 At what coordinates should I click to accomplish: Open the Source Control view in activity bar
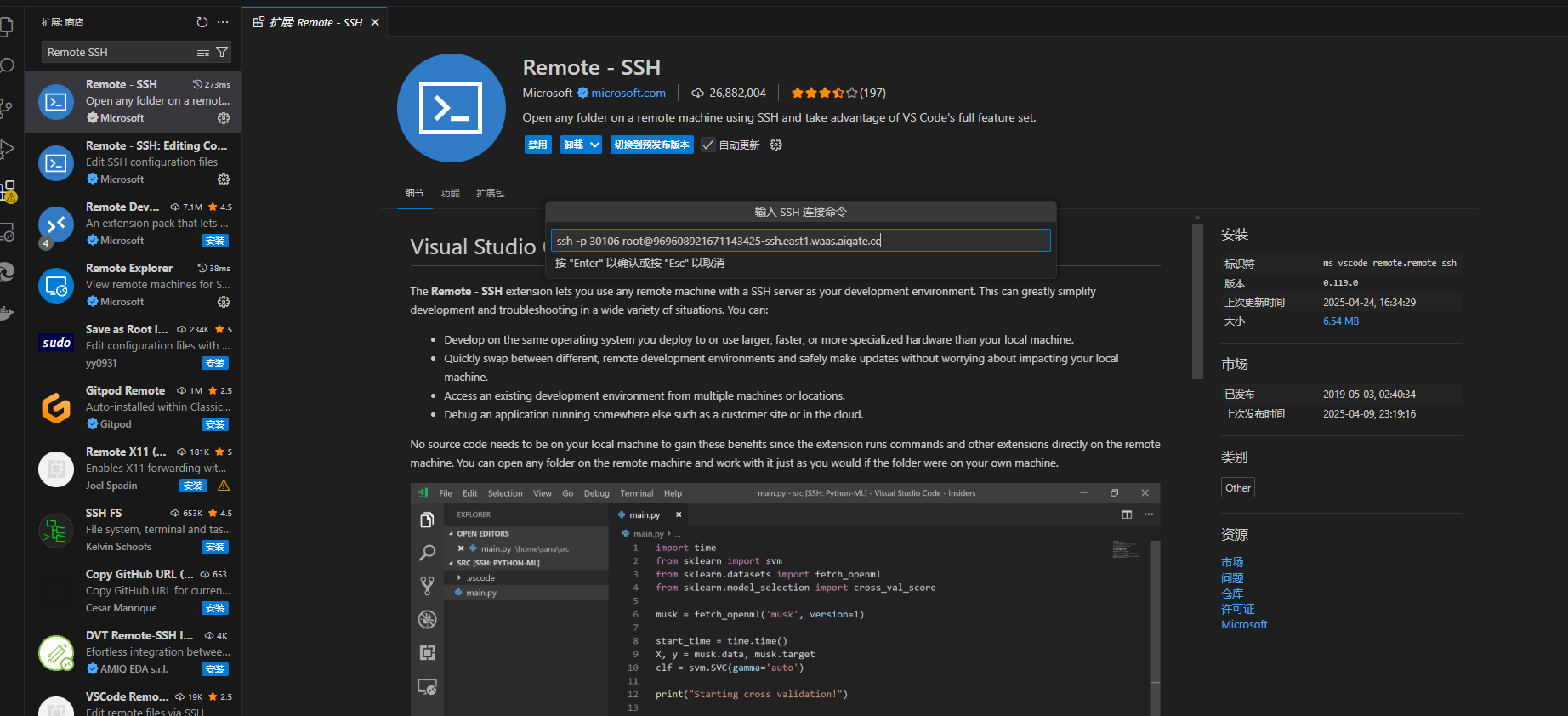point(7,108)
